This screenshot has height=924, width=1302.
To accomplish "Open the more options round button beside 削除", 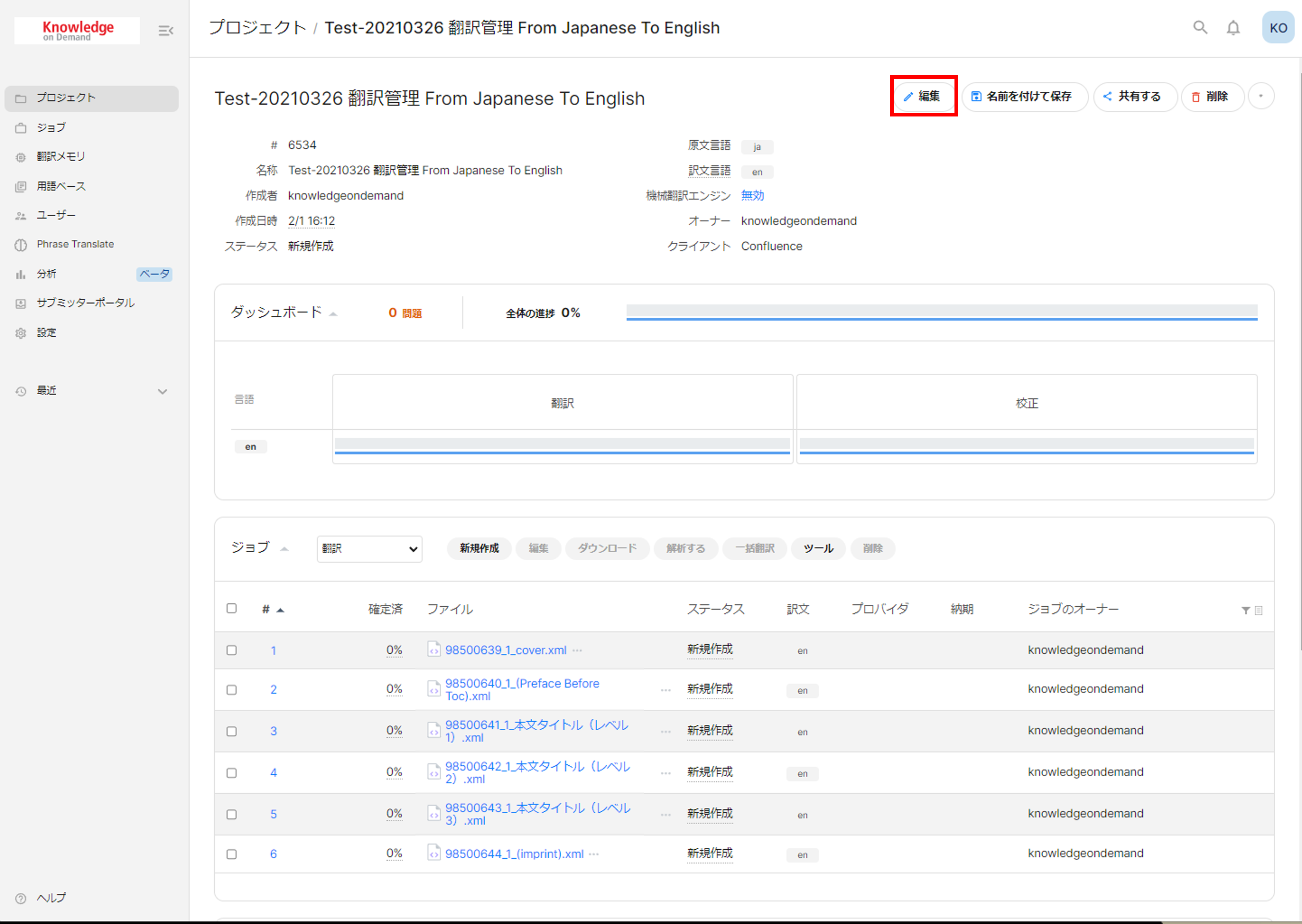I will tap(1261, 96).
